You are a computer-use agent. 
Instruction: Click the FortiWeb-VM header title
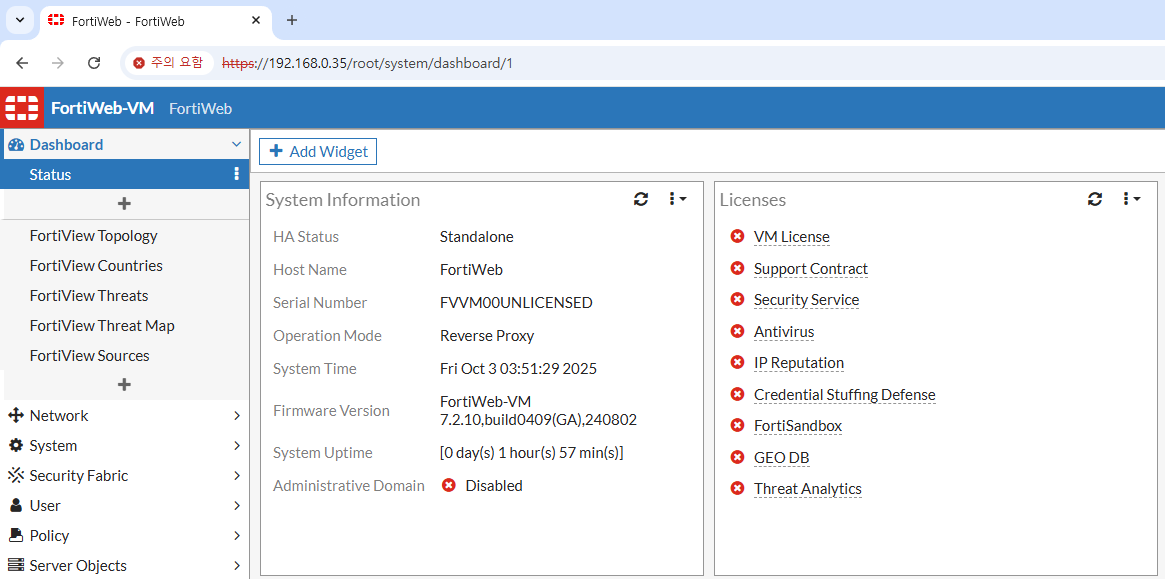[103, 109]
